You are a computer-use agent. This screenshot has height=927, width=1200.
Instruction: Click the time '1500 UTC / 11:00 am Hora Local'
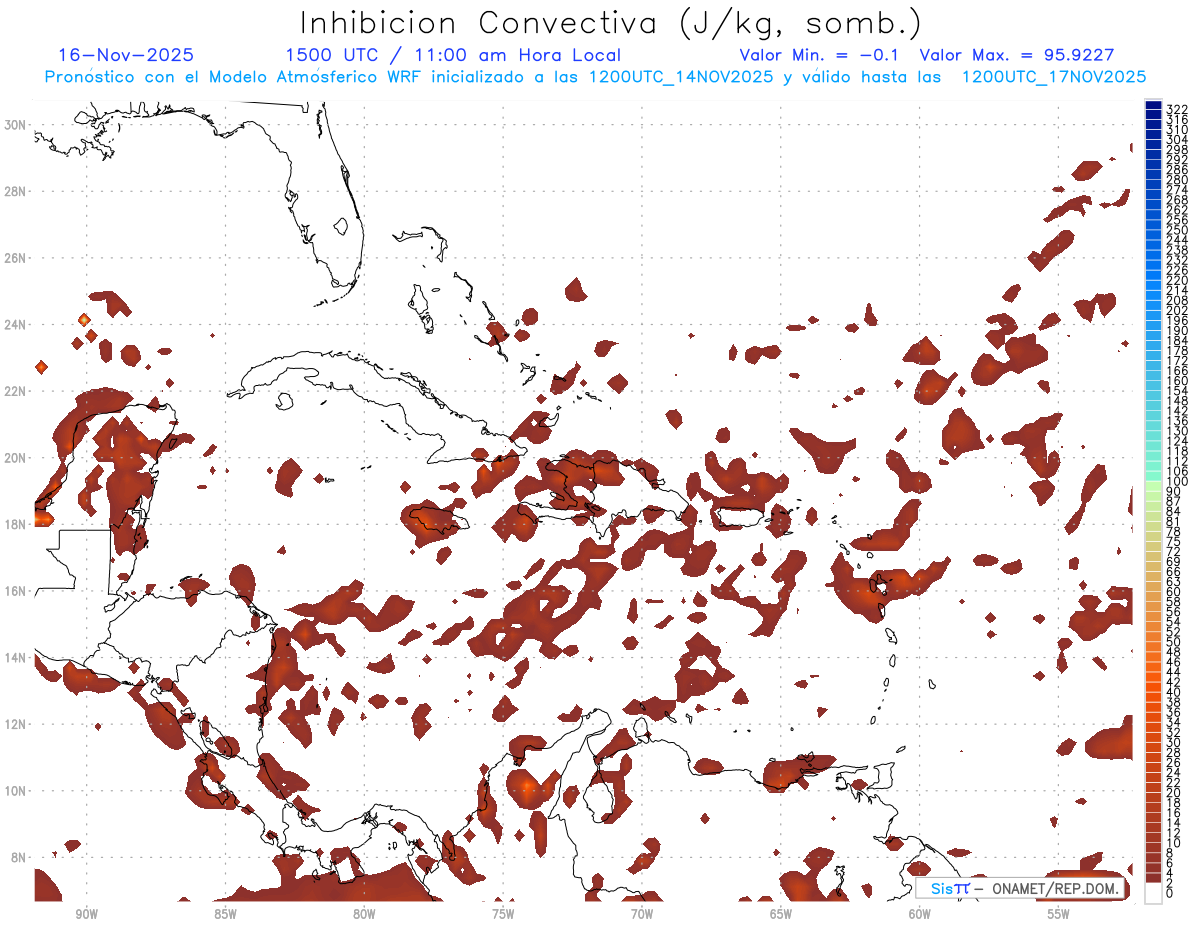point(453,55)
